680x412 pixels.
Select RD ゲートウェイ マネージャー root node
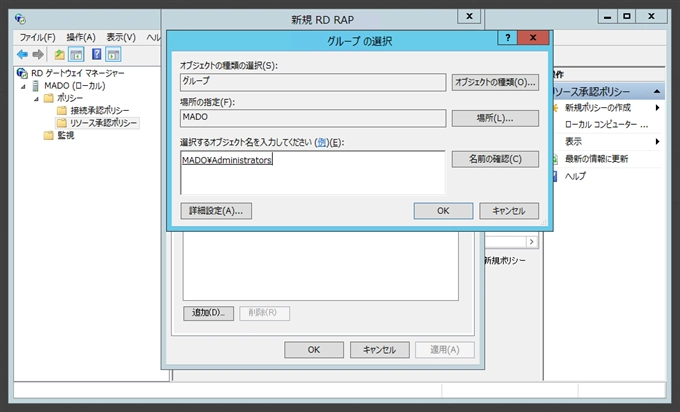pos(77,73)
